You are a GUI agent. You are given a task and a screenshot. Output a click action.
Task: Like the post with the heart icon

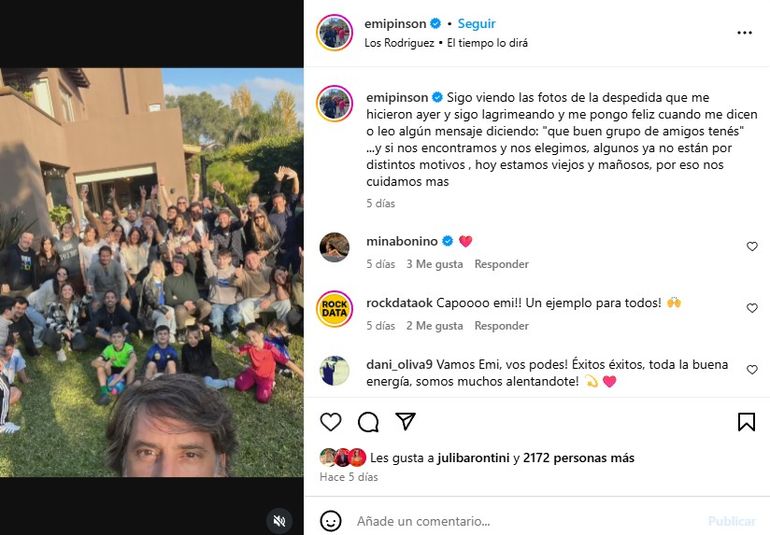(x=330, y=422)
